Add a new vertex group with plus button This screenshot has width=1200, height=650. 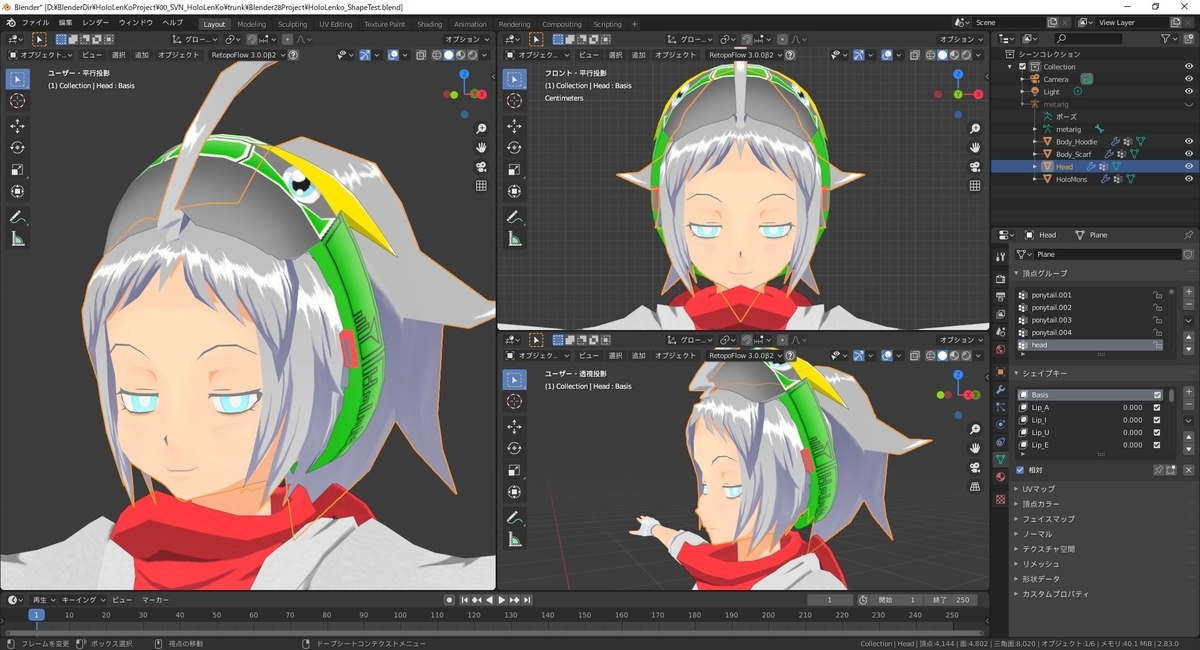point(1188,294)
